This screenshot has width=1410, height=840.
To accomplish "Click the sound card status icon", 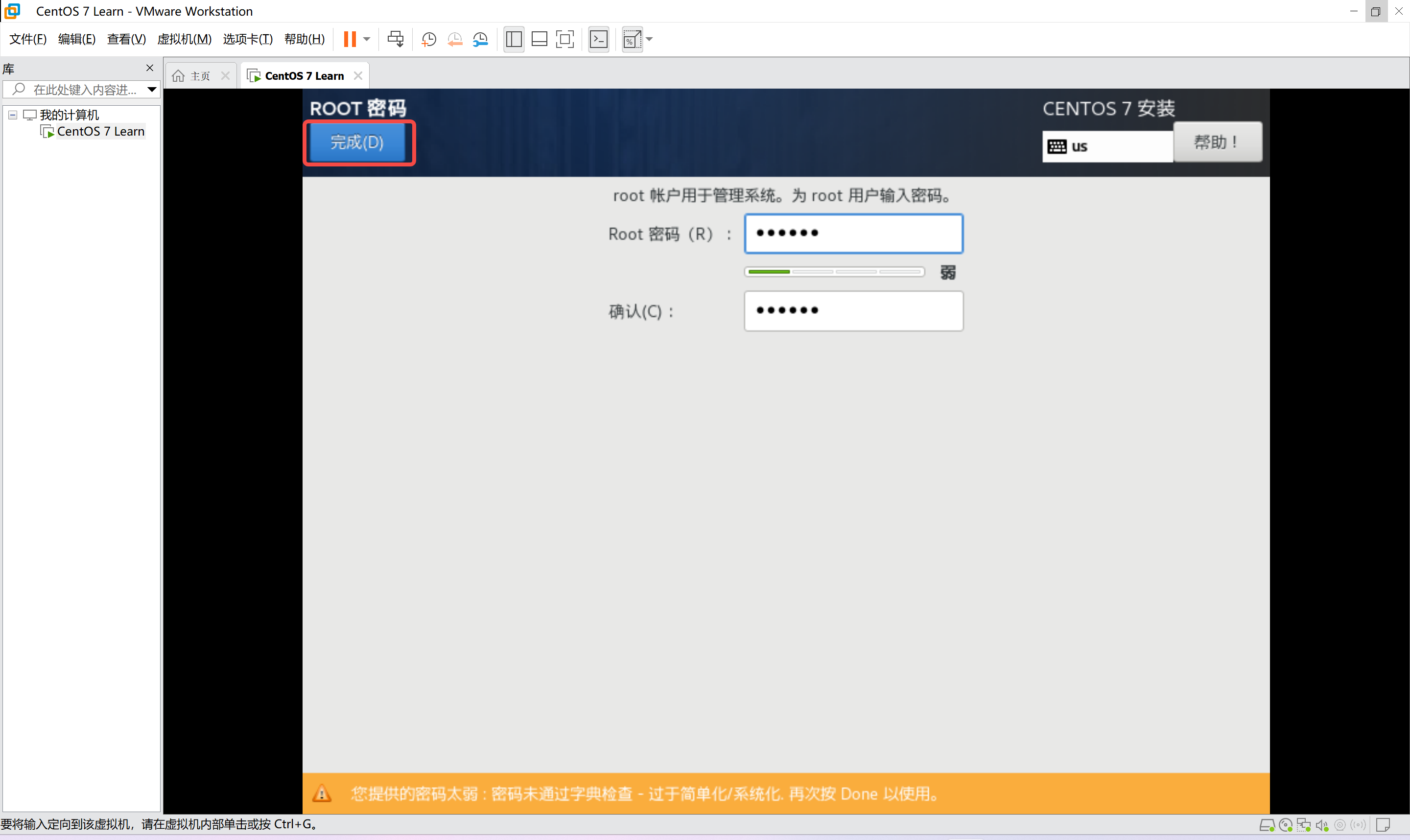I will [1322, 825].
